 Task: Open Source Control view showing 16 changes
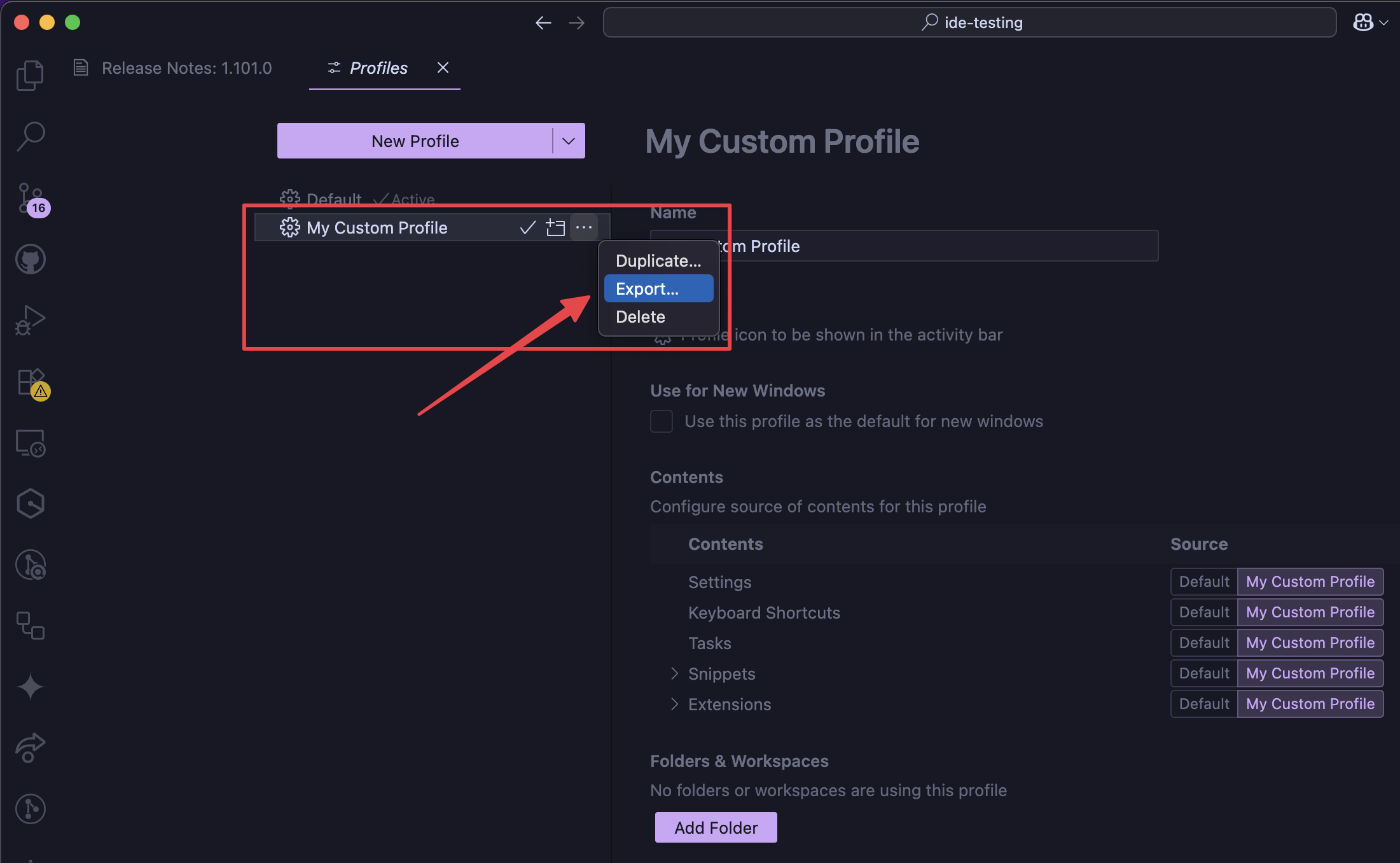click(x=30, y=199)
